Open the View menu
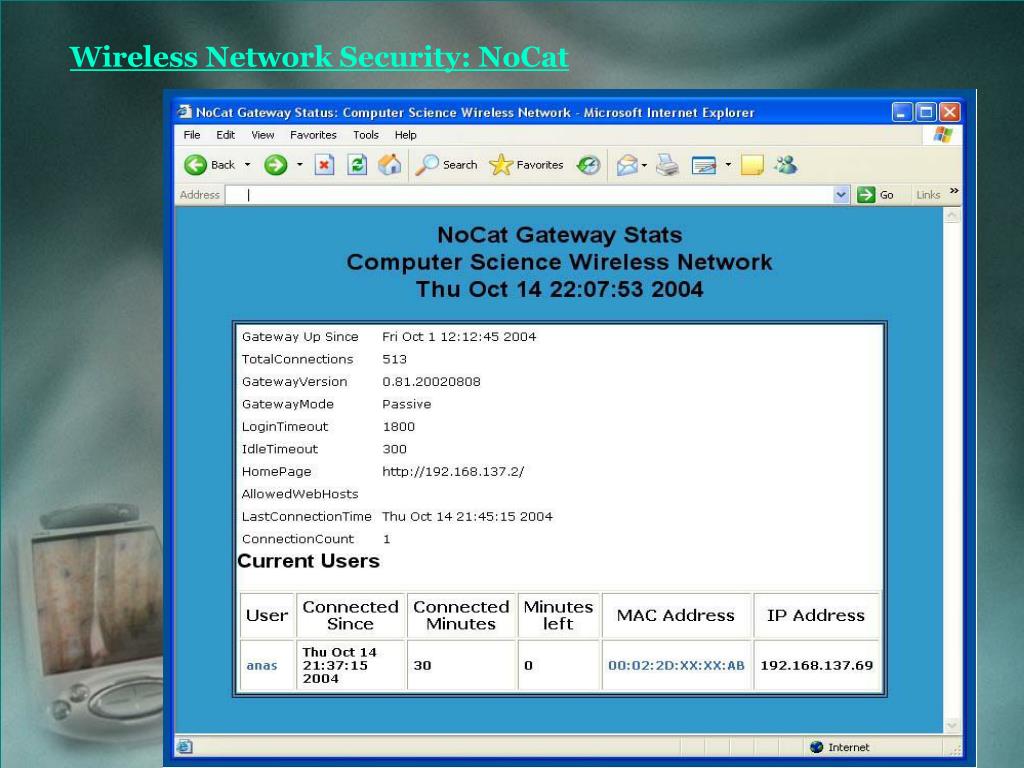 (x=263, y=135)
